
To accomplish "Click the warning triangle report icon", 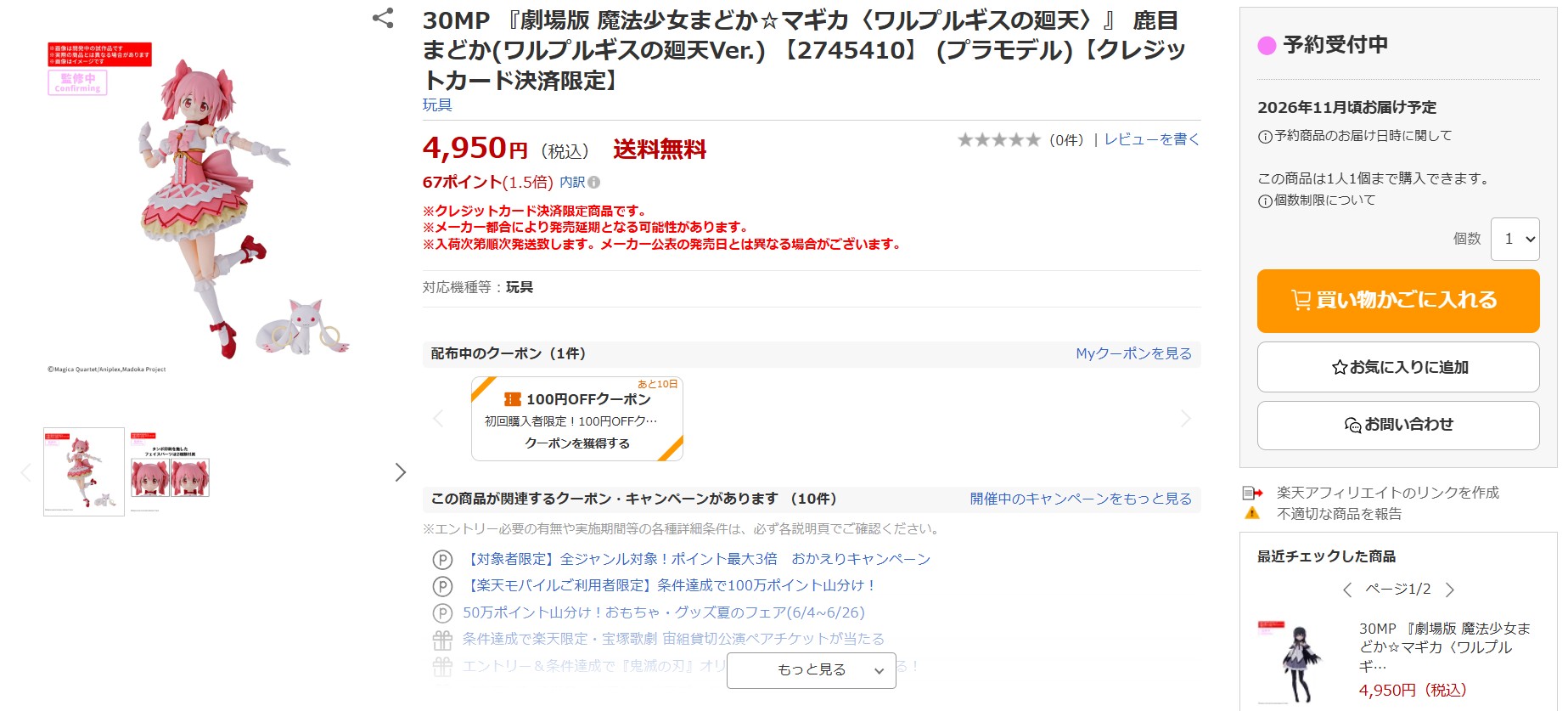I will (1252, 513).
